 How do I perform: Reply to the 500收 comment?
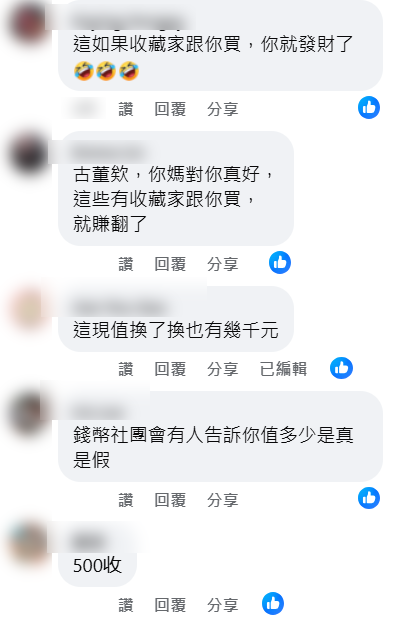coord(170,605)
